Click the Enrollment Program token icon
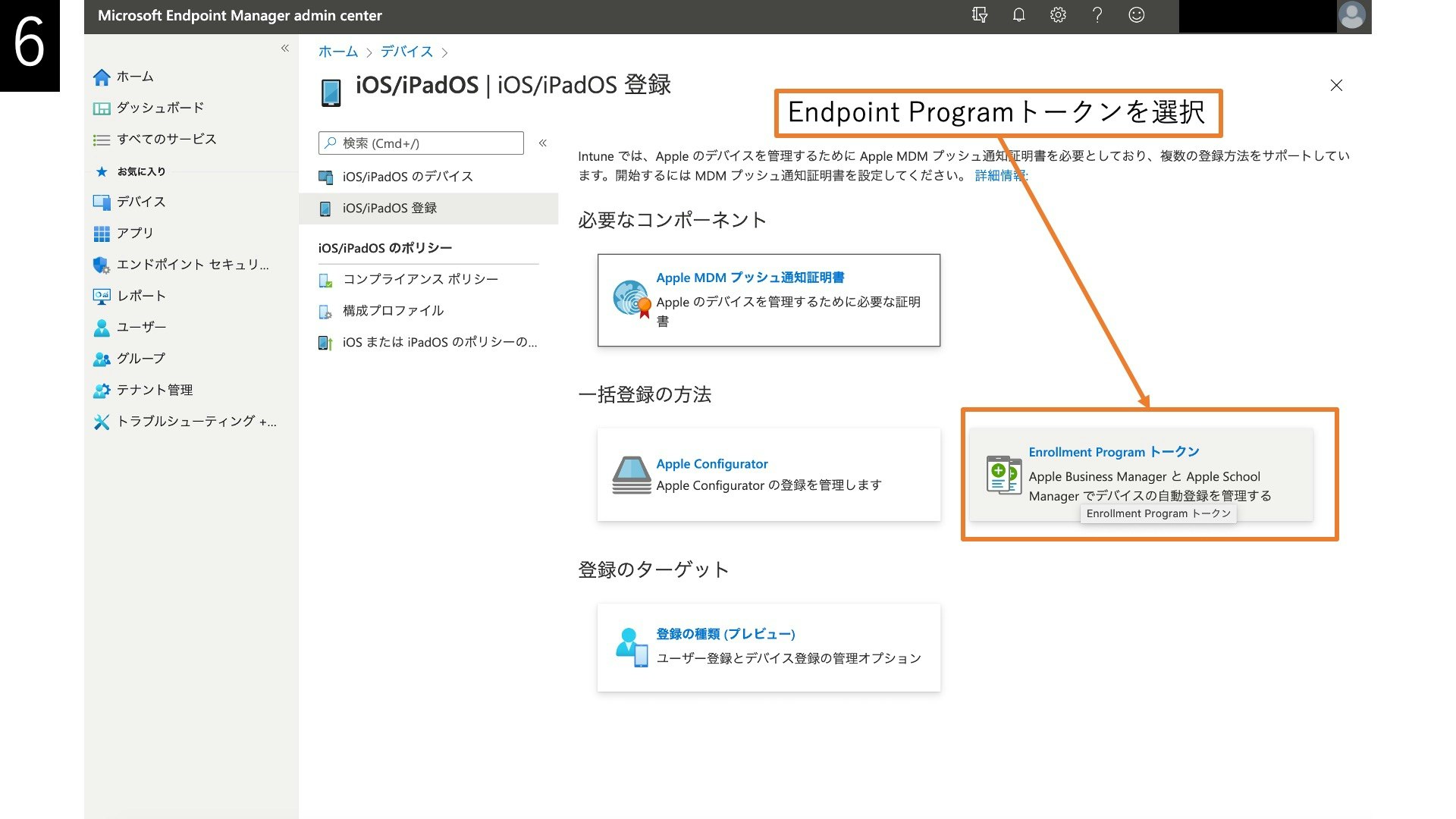This screenshot has height=819, width=1456. (x=1004, y=475)
